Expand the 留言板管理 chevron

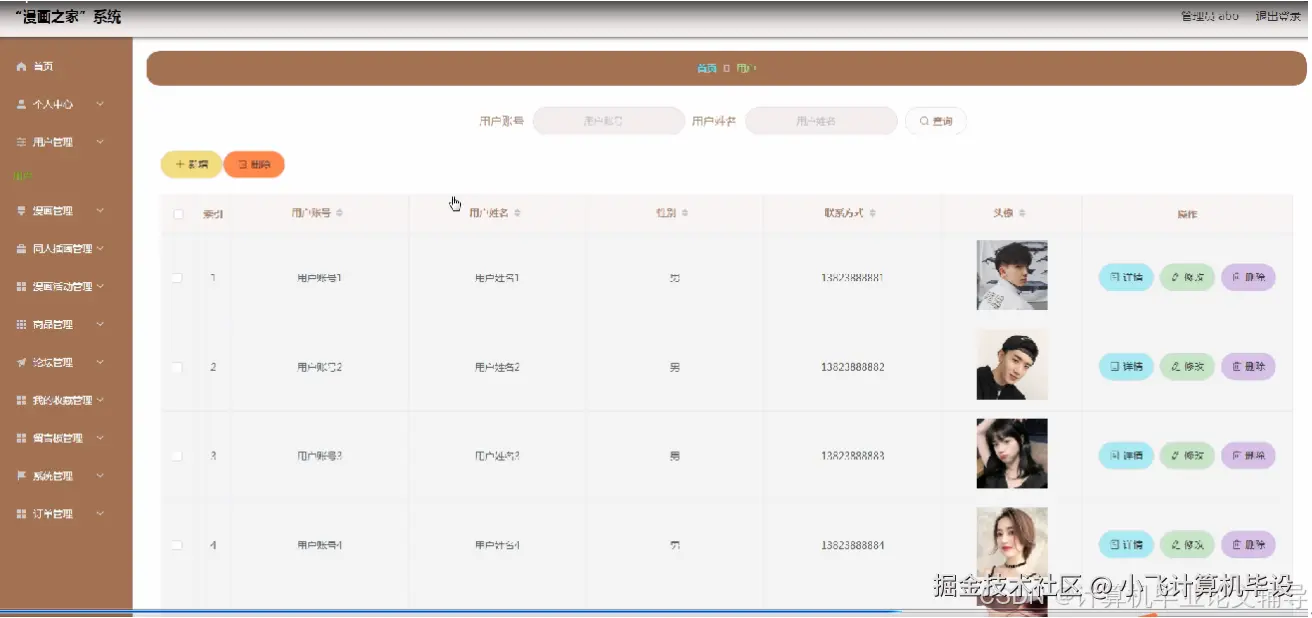pos(100,438)
